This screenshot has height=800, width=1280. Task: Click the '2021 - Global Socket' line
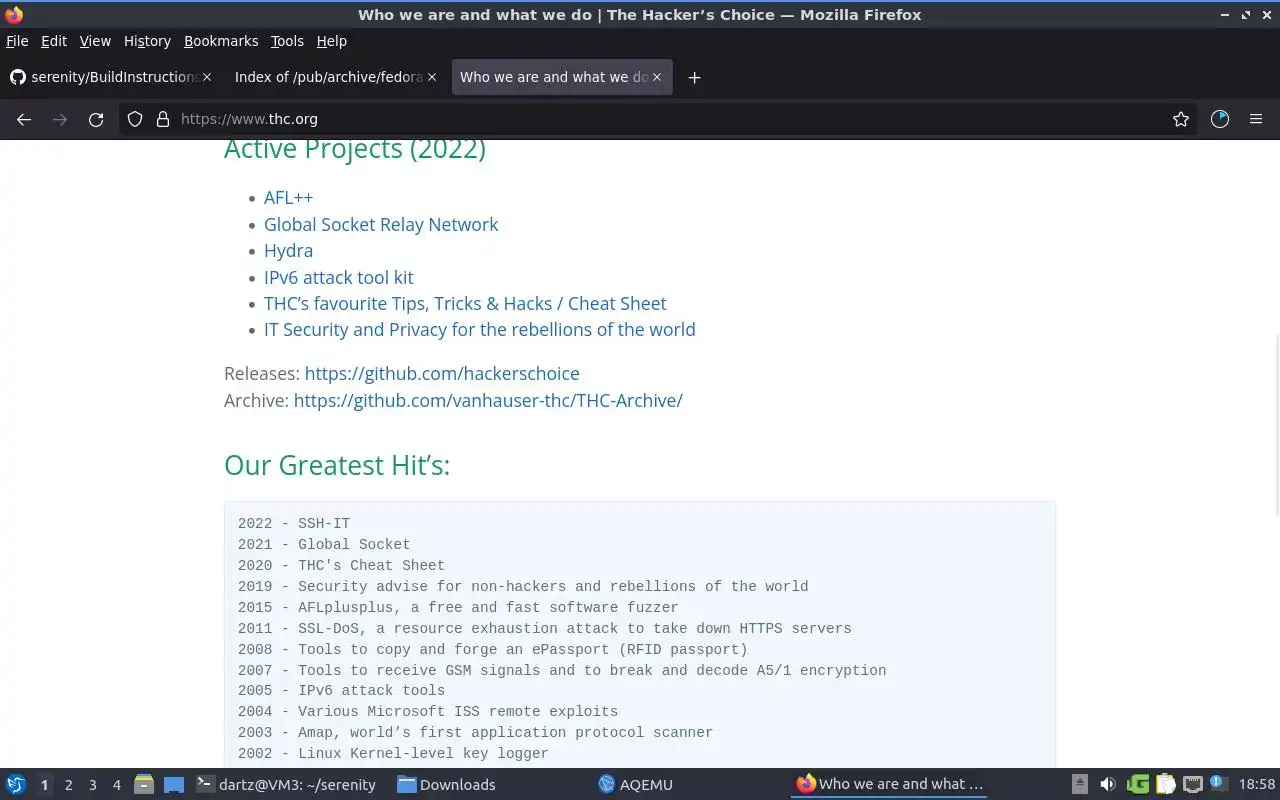click(x=324, y=545)
